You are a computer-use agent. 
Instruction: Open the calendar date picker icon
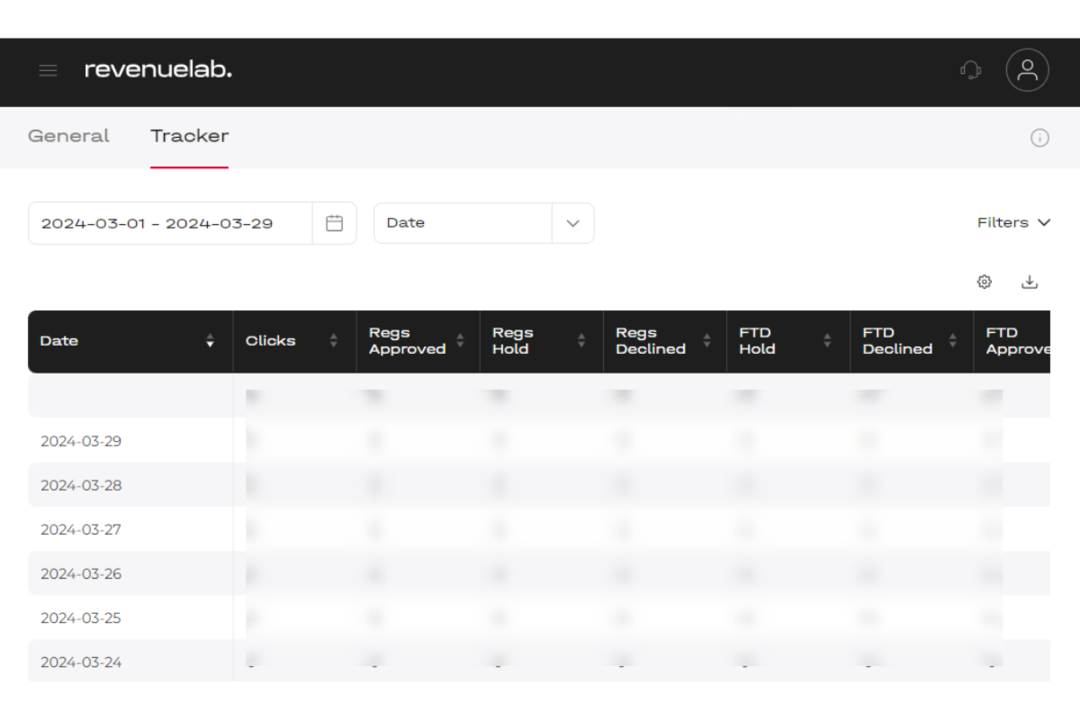[x=334, y=223]
